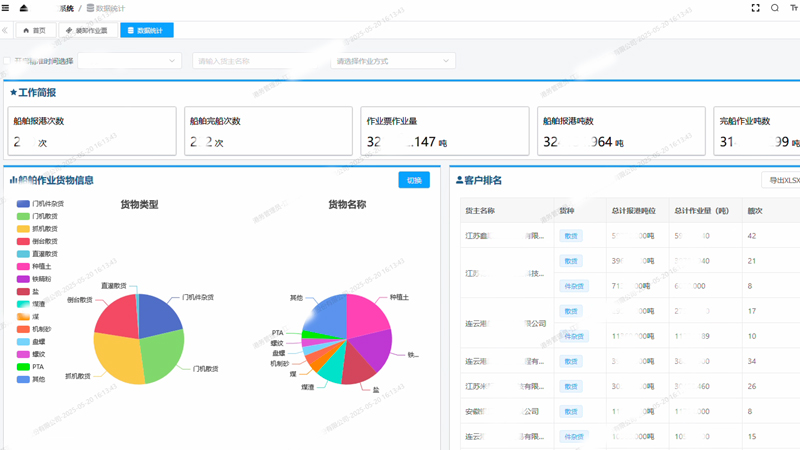This screenshot has width=800, height=450.
Task: Toggle the 门机件杂货 legend entry
Action: (x=40, y=204)
